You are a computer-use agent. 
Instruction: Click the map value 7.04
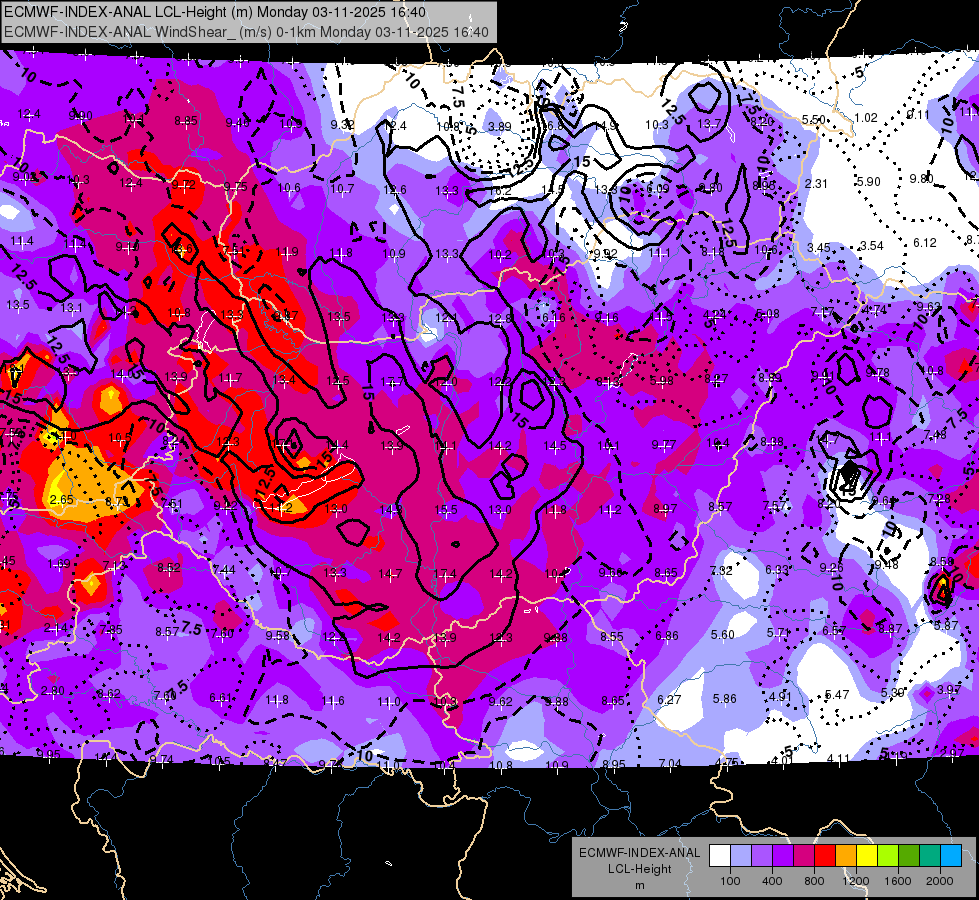coord(671,763)
